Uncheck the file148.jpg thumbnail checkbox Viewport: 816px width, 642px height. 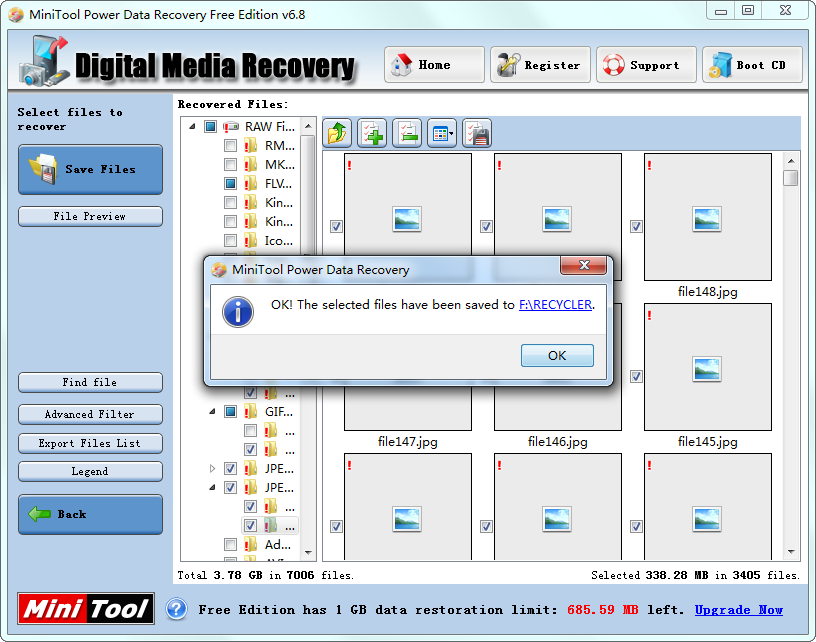pos(636,226)
